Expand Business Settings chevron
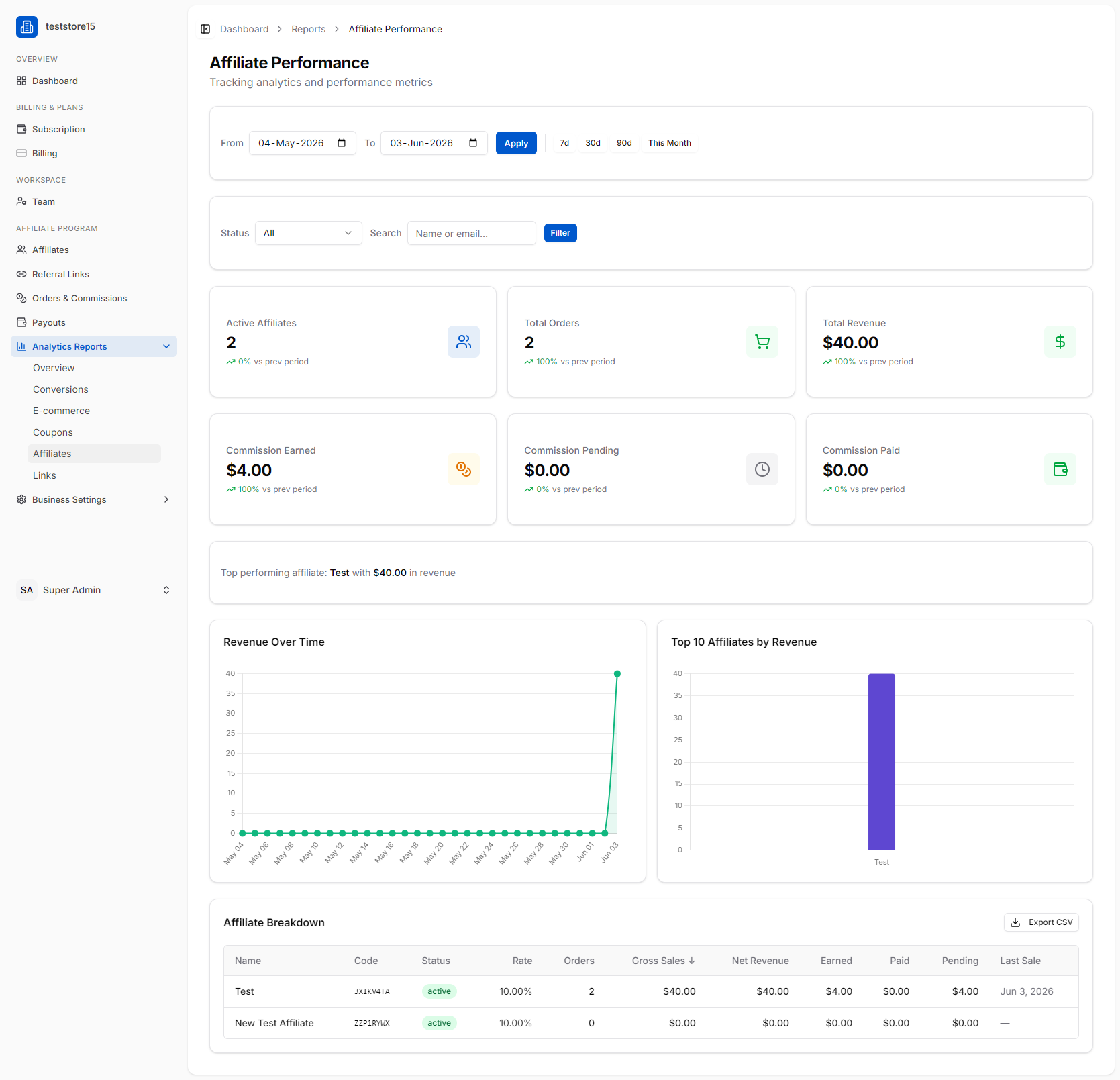The width and height of the screenshot is (1120, 1080). 166,499
